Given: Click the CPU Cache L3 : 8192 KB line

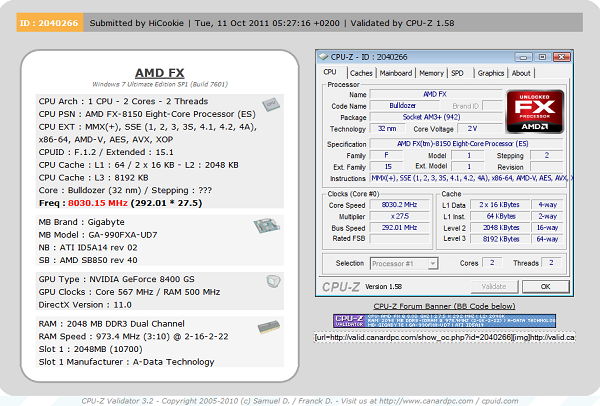Looking at the screenshot, I should [x=93, y=178].
